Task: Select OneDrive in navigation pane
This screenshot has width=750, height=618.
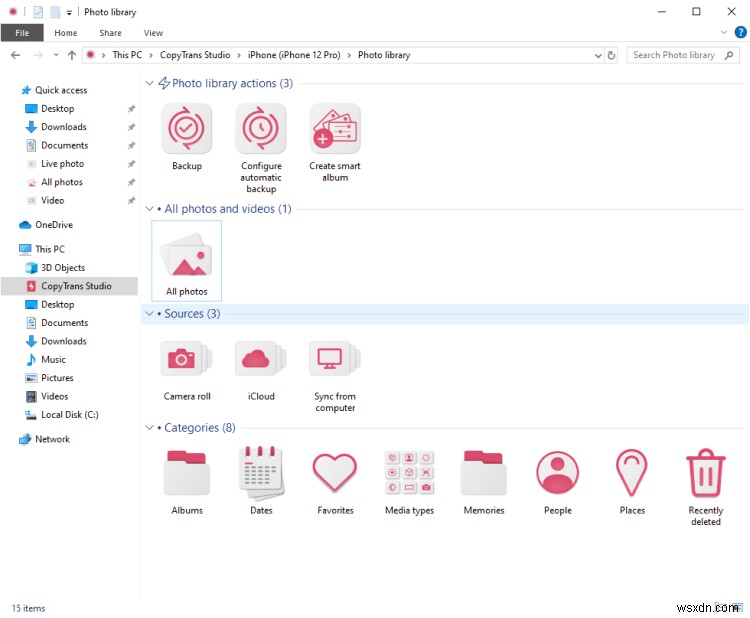Action: 54,225
